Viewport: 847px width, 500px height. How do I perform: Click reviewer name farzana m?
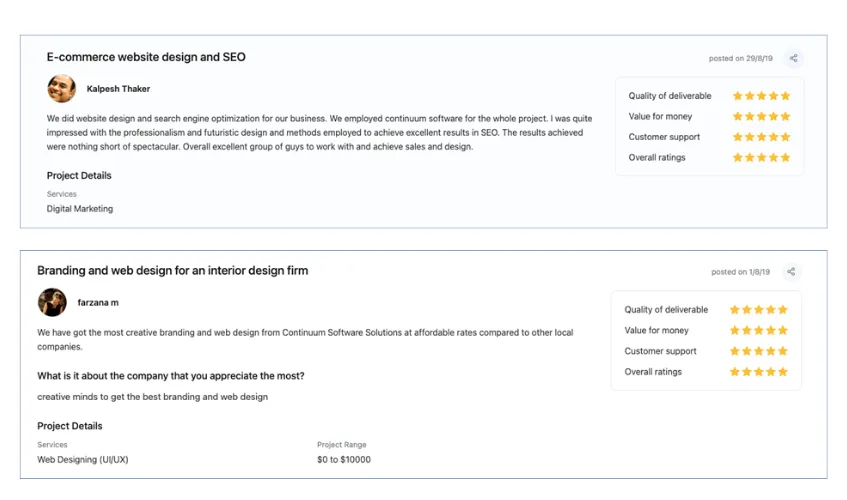pos(98,302)
